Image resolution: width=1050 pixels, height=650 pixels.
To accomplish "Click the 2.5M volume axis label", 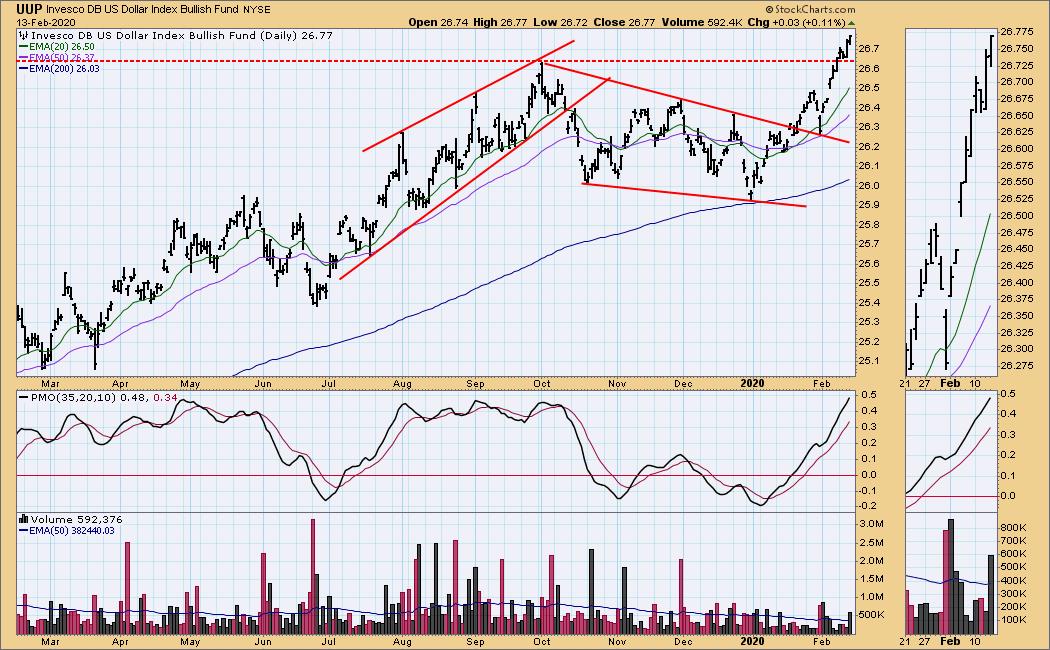I will tap(871, 542).
